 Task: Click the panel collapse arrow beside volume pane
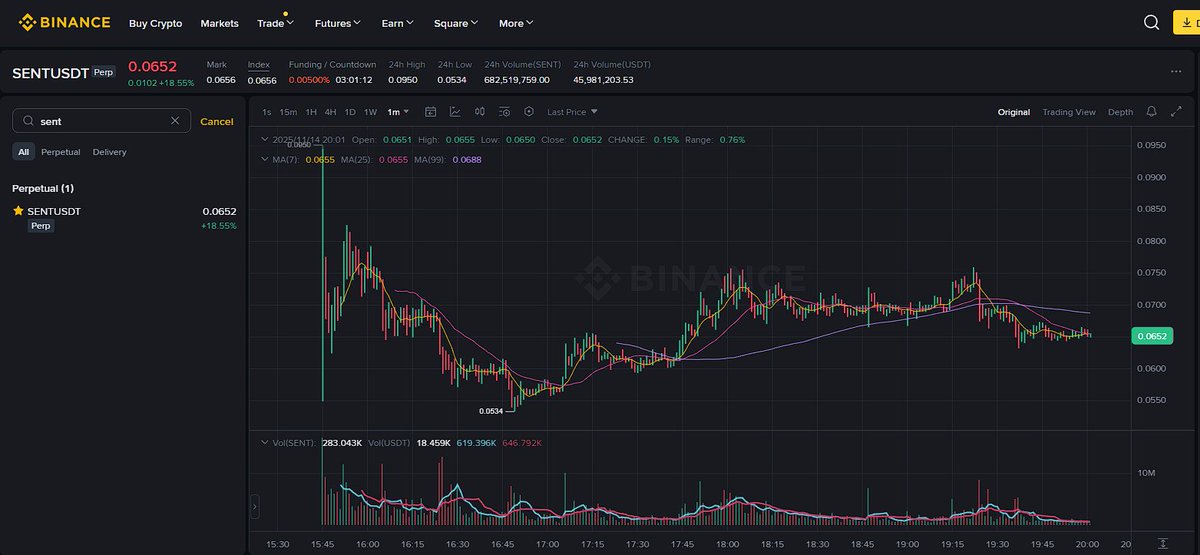[x=255, y=508]
